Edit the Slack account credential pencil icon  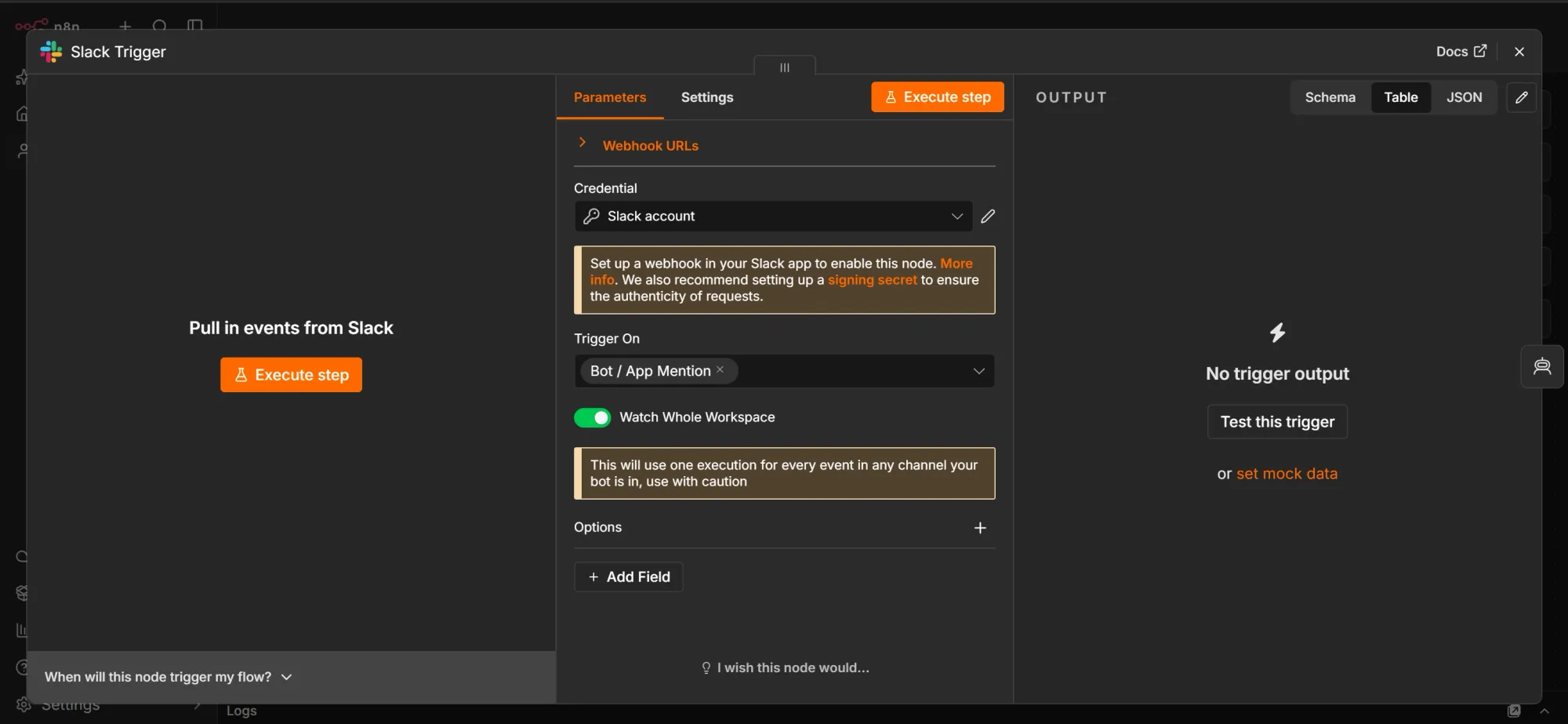coord(988,216)
